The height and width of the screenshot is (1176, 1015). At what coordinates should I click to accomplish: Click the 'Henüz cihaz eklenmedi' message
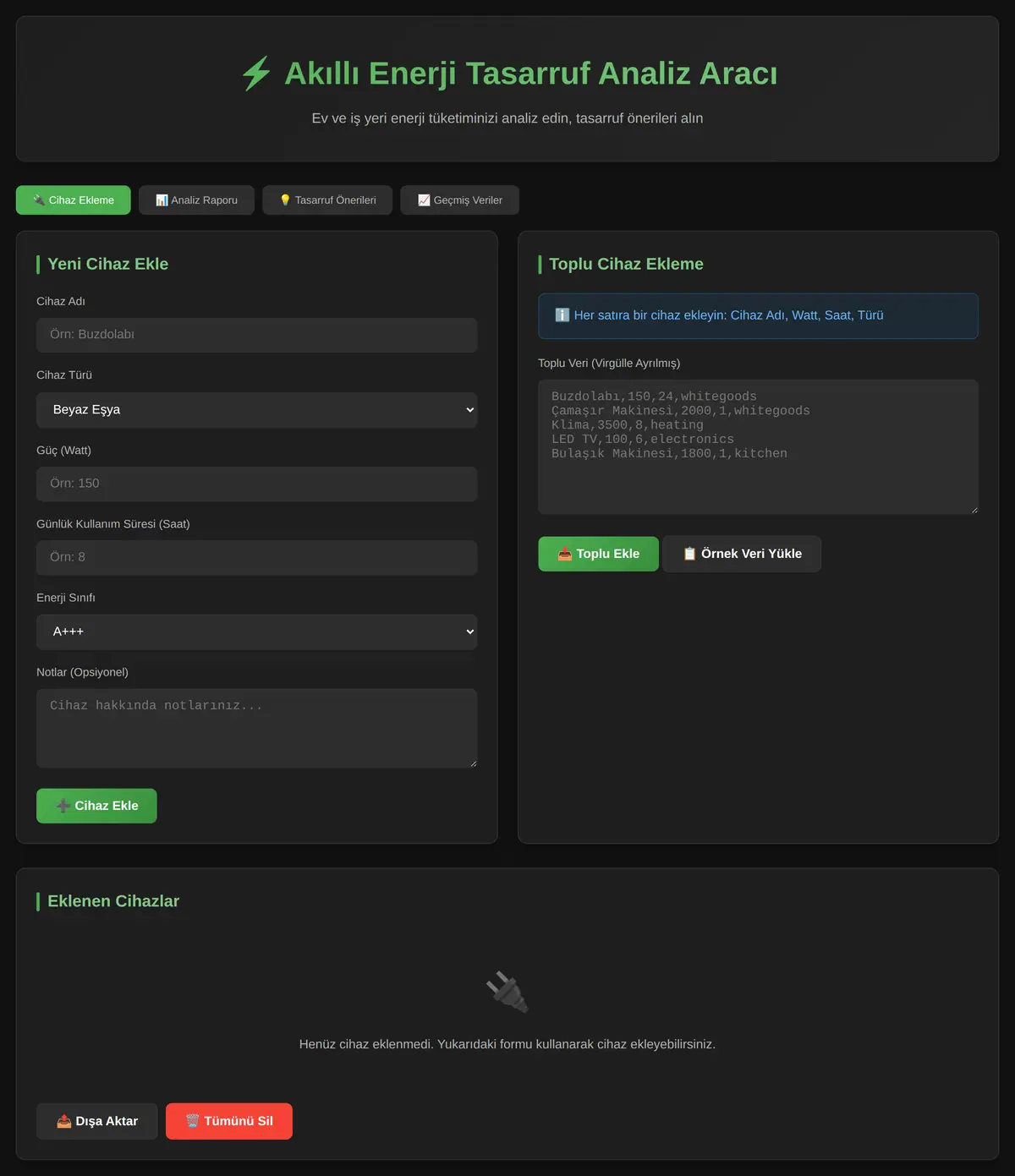[x=507, y=1044]
